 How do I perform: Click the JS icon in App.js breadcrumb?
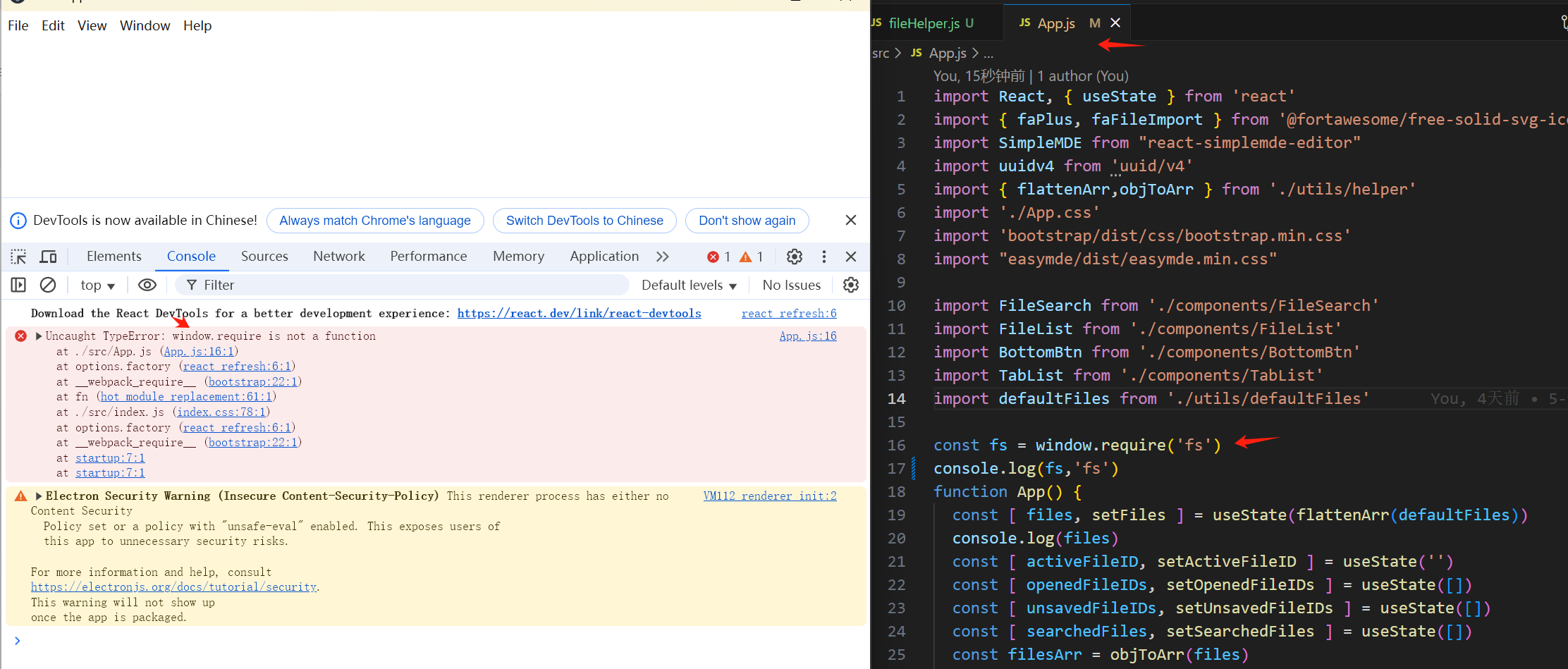[916, 53]
